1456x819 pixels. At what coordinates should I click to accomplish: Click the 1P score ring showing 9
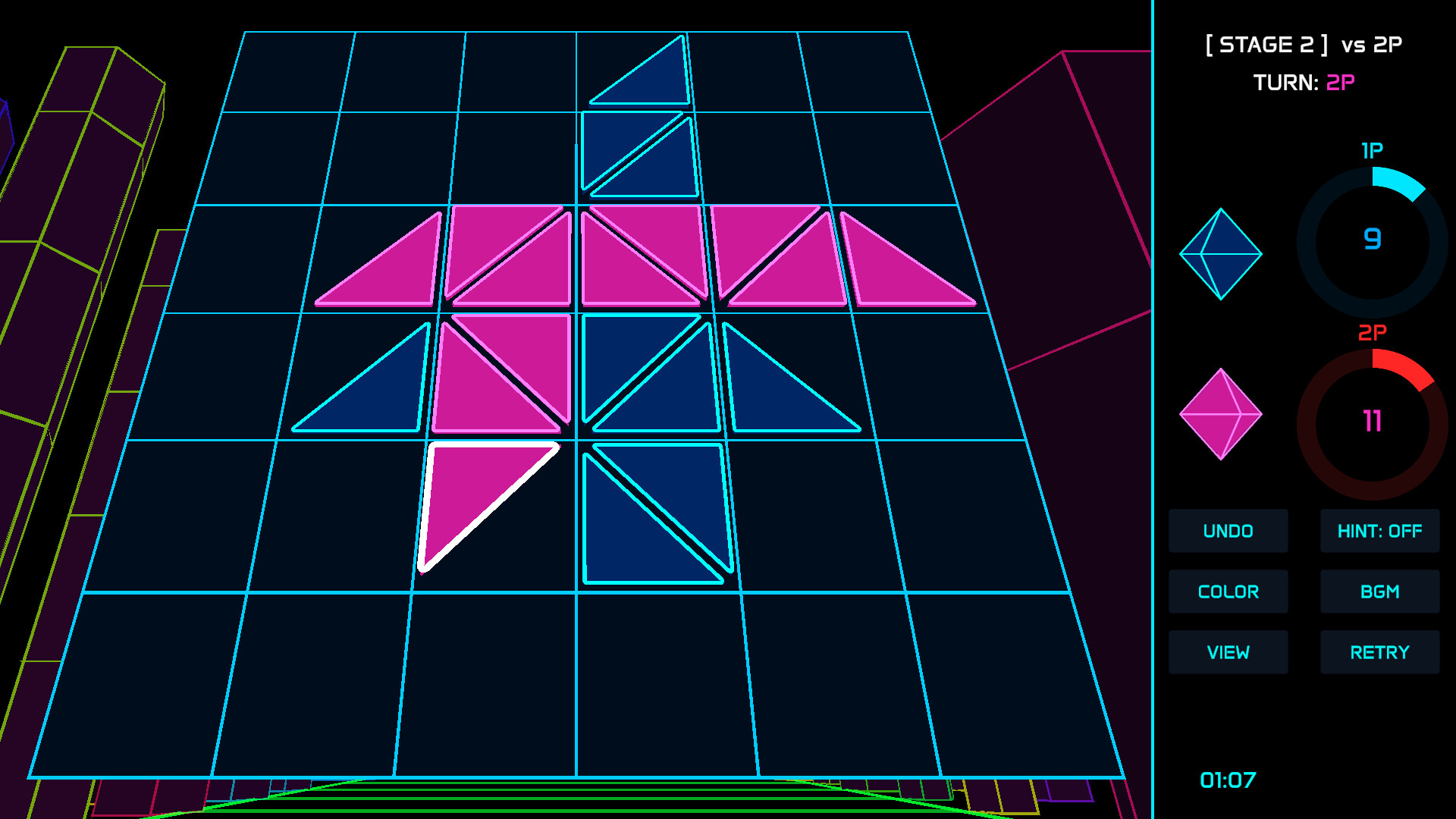(x=1373, y=243)
